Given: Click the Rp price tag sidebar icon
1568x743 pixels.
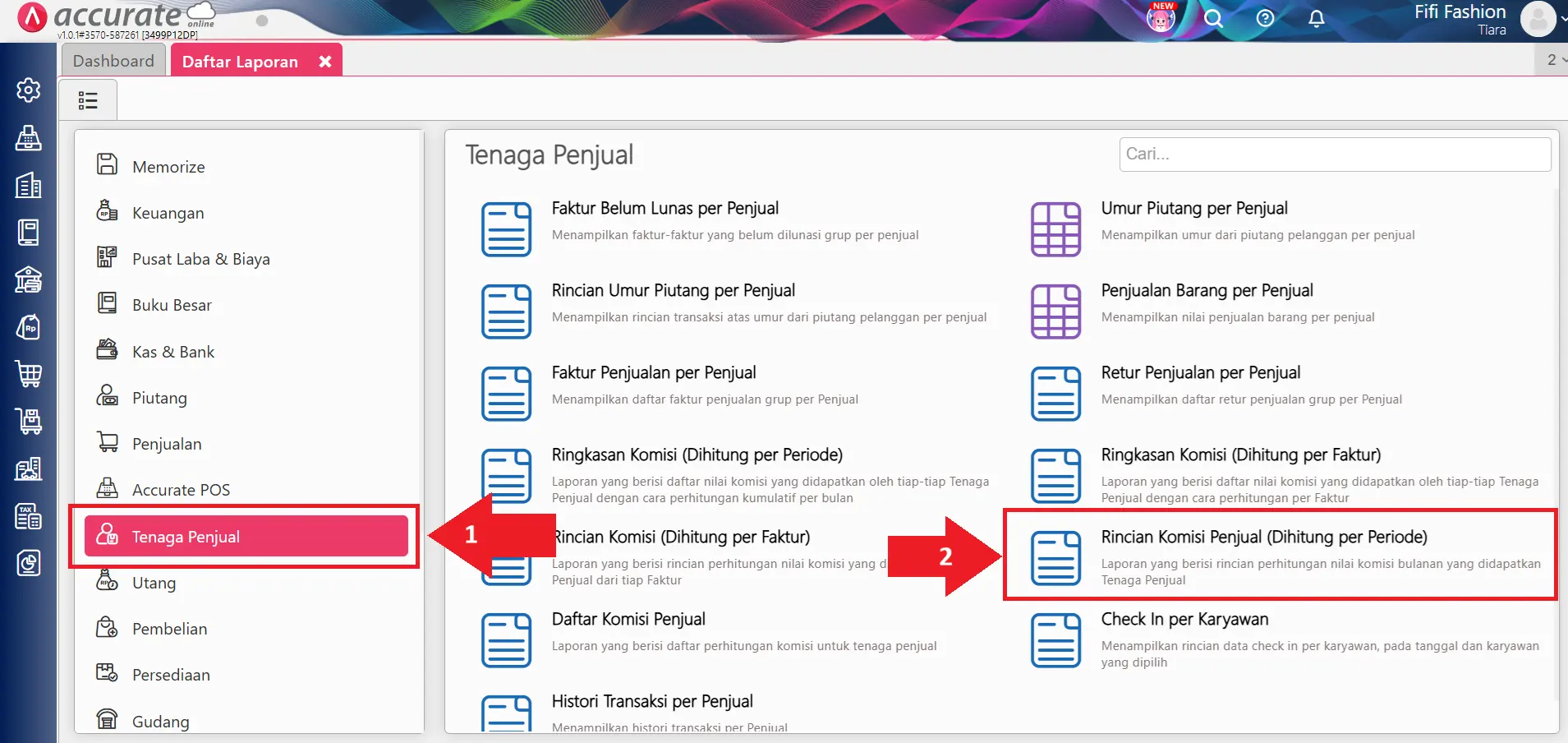Looking at the screenshot, I should (29, 327).
